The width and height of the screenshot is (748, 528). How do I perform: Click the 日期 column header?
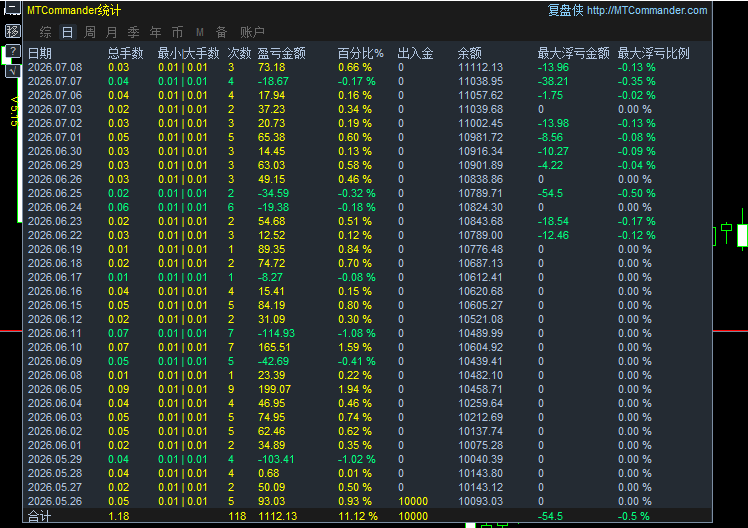point(40,53)
